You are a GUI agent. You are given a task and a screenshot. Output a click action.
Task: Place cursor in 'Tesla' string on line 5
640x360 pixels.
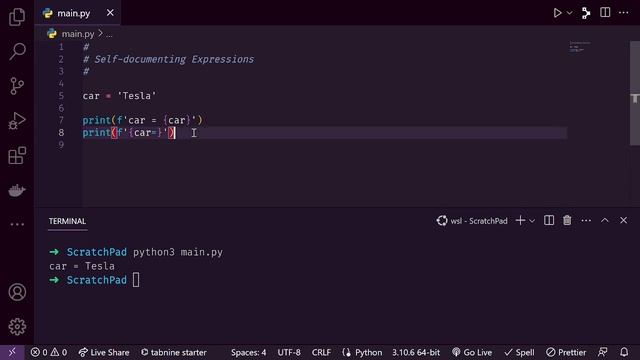pyautogui.click(x=136, y=96)
